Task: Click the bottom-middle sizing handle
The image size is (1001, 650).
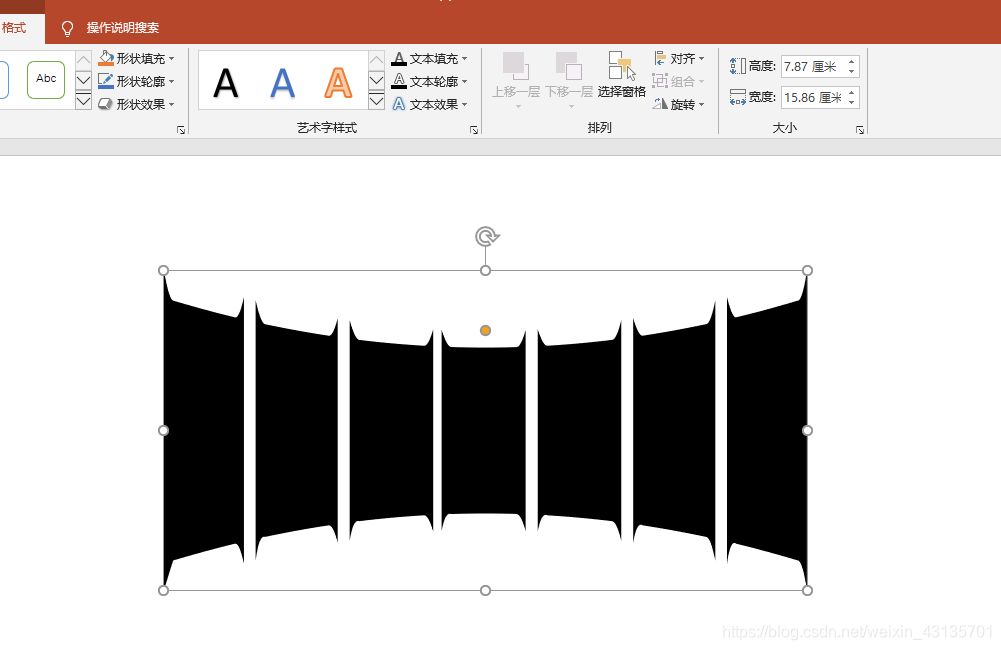Action: tap(485, 591)
